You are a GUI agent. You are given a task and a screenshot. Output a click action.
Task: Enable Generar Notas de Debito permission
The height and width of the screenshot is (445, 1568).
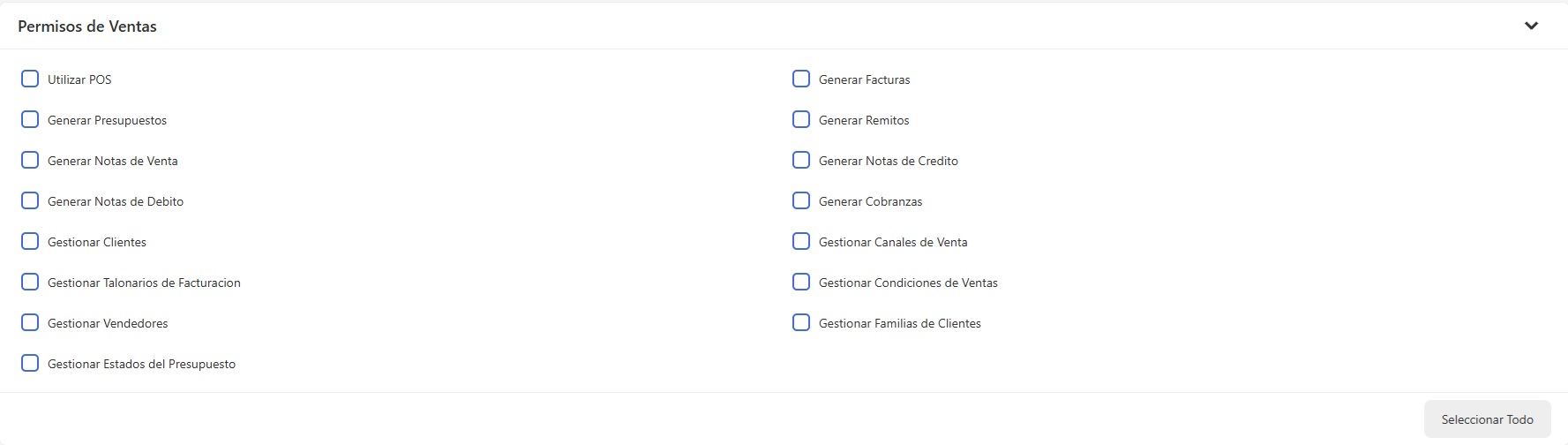click(30, 201)
